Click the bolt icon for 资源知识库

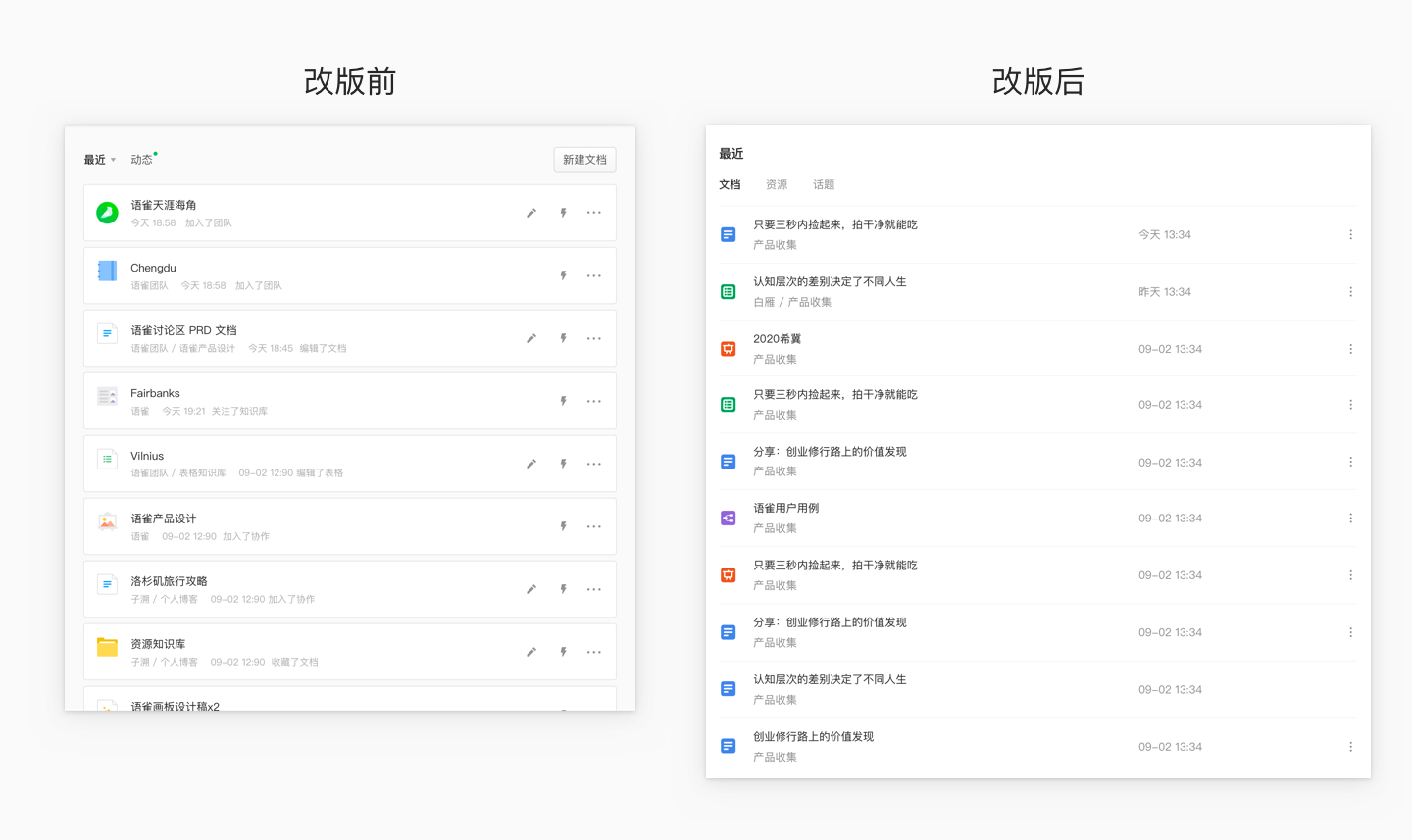564,652
